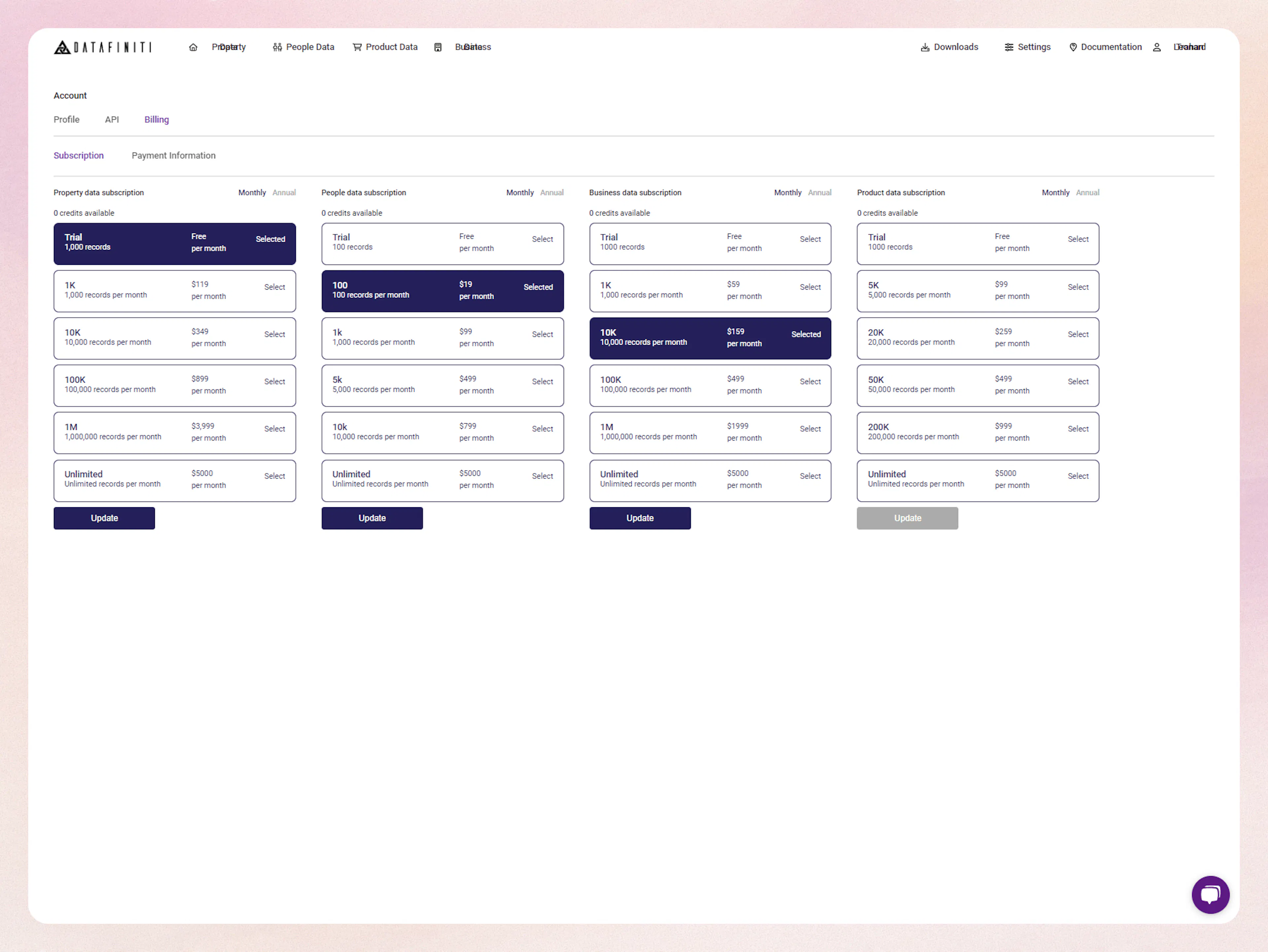Switch to the Profile tab

(x=66, y=119)
